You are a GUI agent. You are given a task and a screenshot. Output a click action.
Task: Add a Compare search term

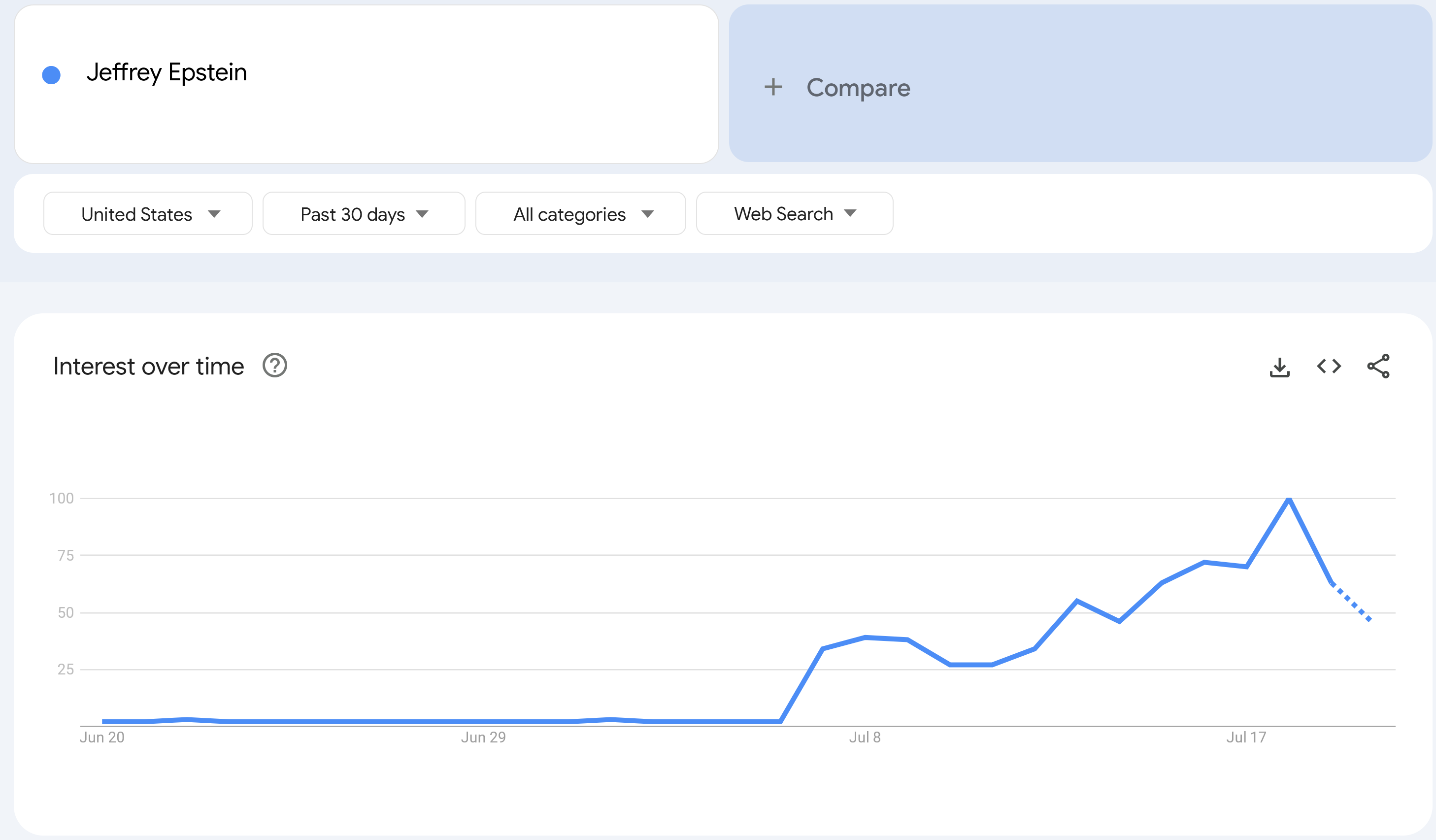(x=1080, y=84)
